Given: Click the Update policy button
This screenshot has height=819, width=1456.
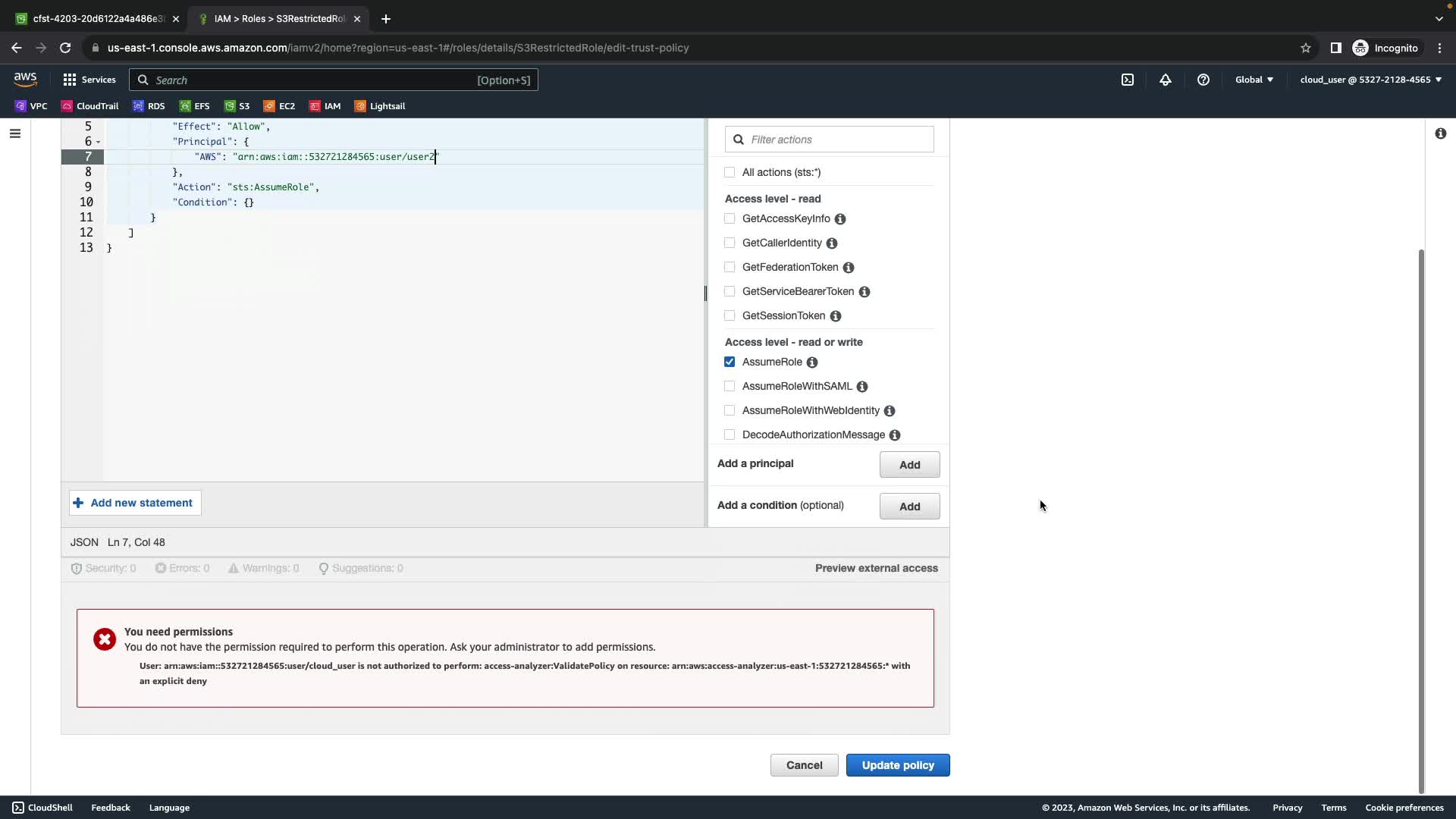Looking at the screenshot, I should click(x=898, y=765).
